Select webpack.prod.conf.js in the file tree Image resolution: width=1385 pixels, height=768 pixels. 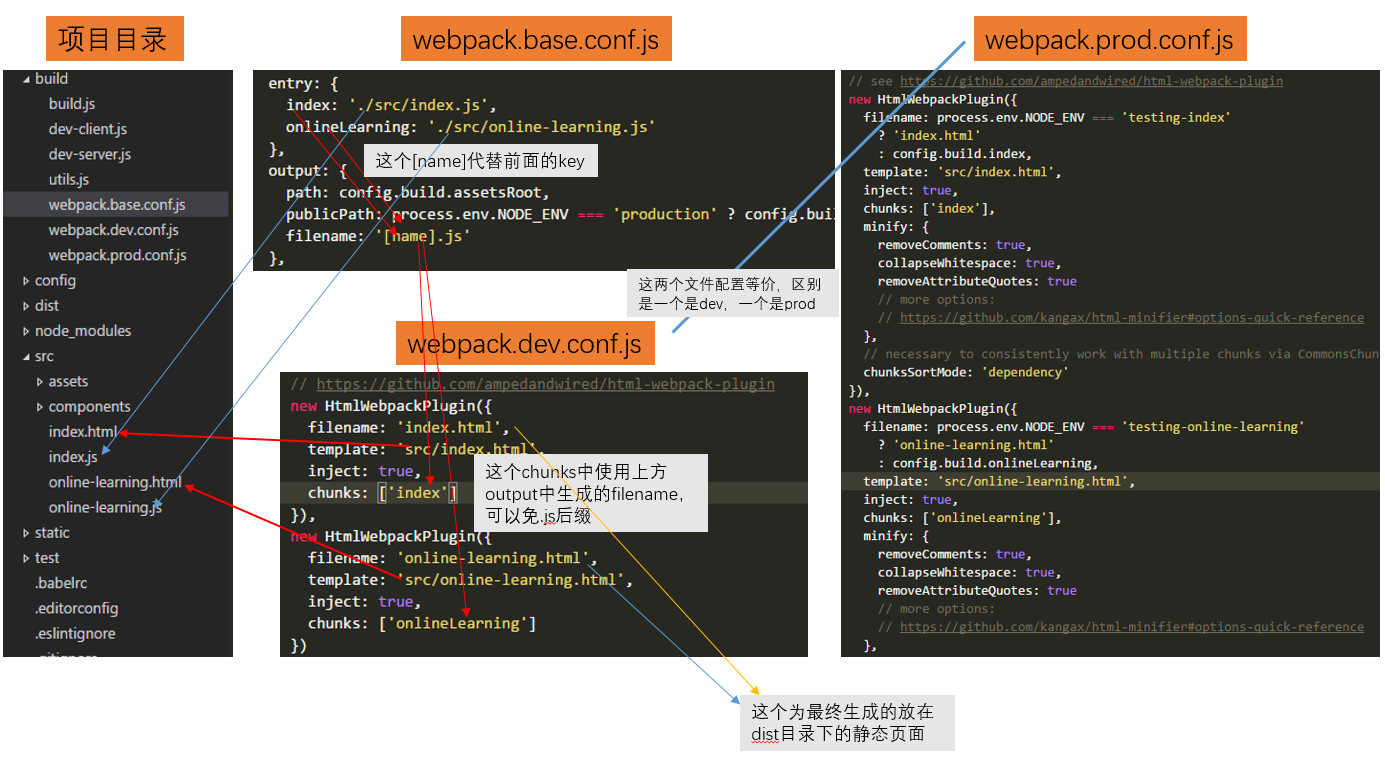click(x=117, y=255)
